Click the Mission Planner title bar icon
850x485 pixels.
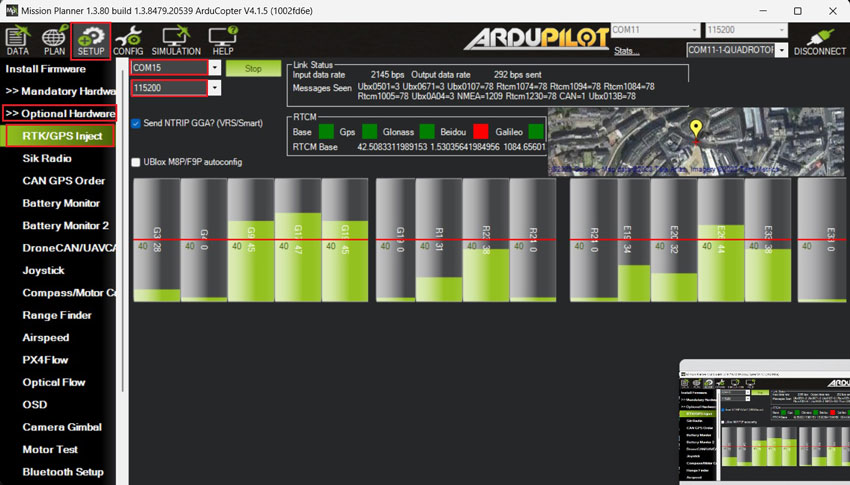point(11,10)
